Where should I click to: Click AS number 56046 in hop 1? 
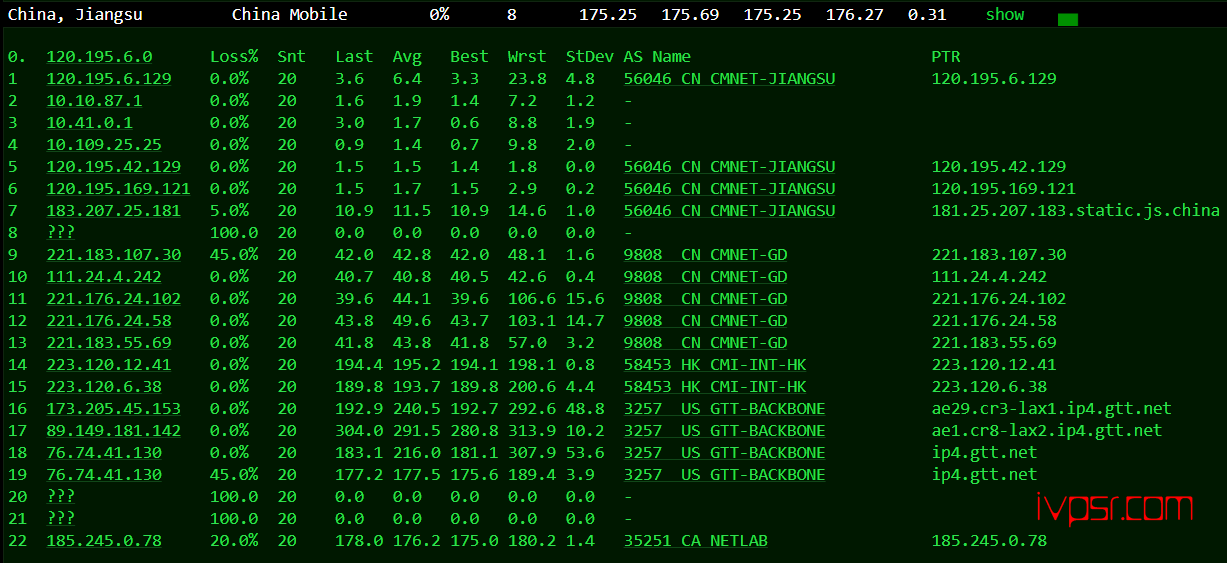pyautogui.click(x=647, y=79)
